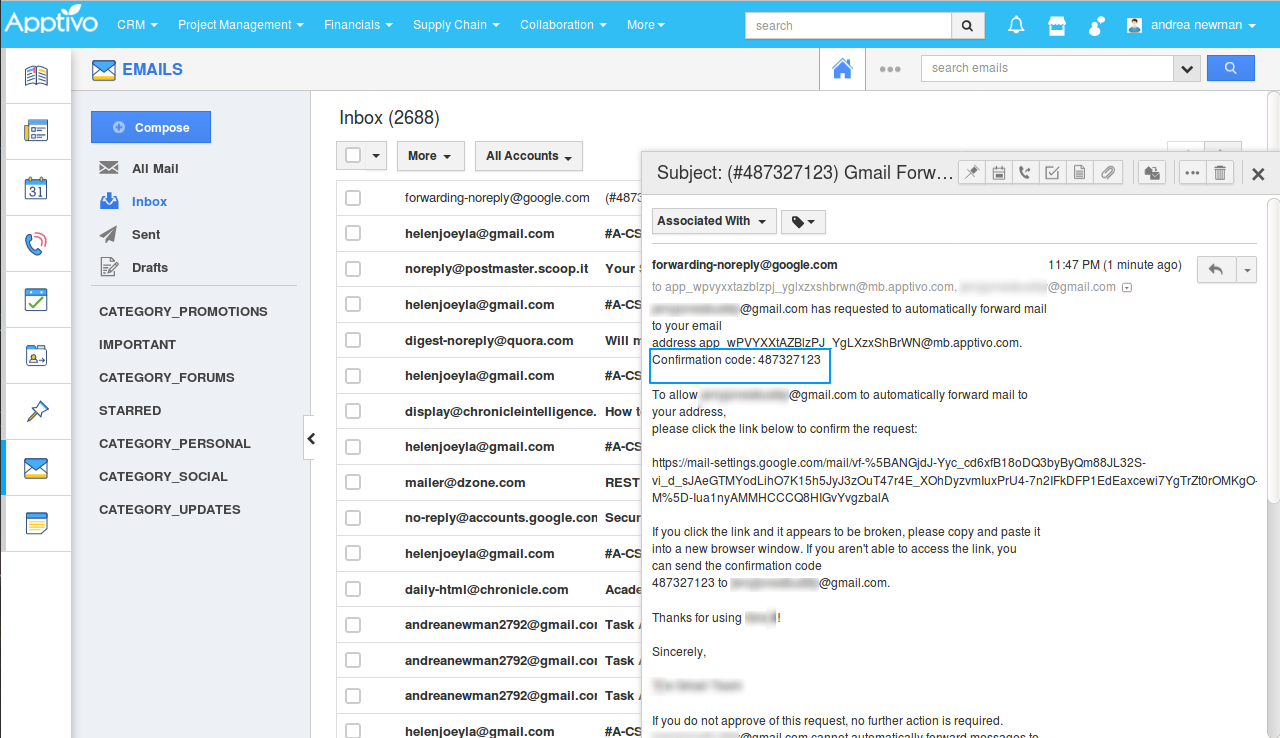Select the noreply@postmaster.scoop.it email checkbox
The height and width of the screenshot is (738, 1280).
(x=353, y=269)
